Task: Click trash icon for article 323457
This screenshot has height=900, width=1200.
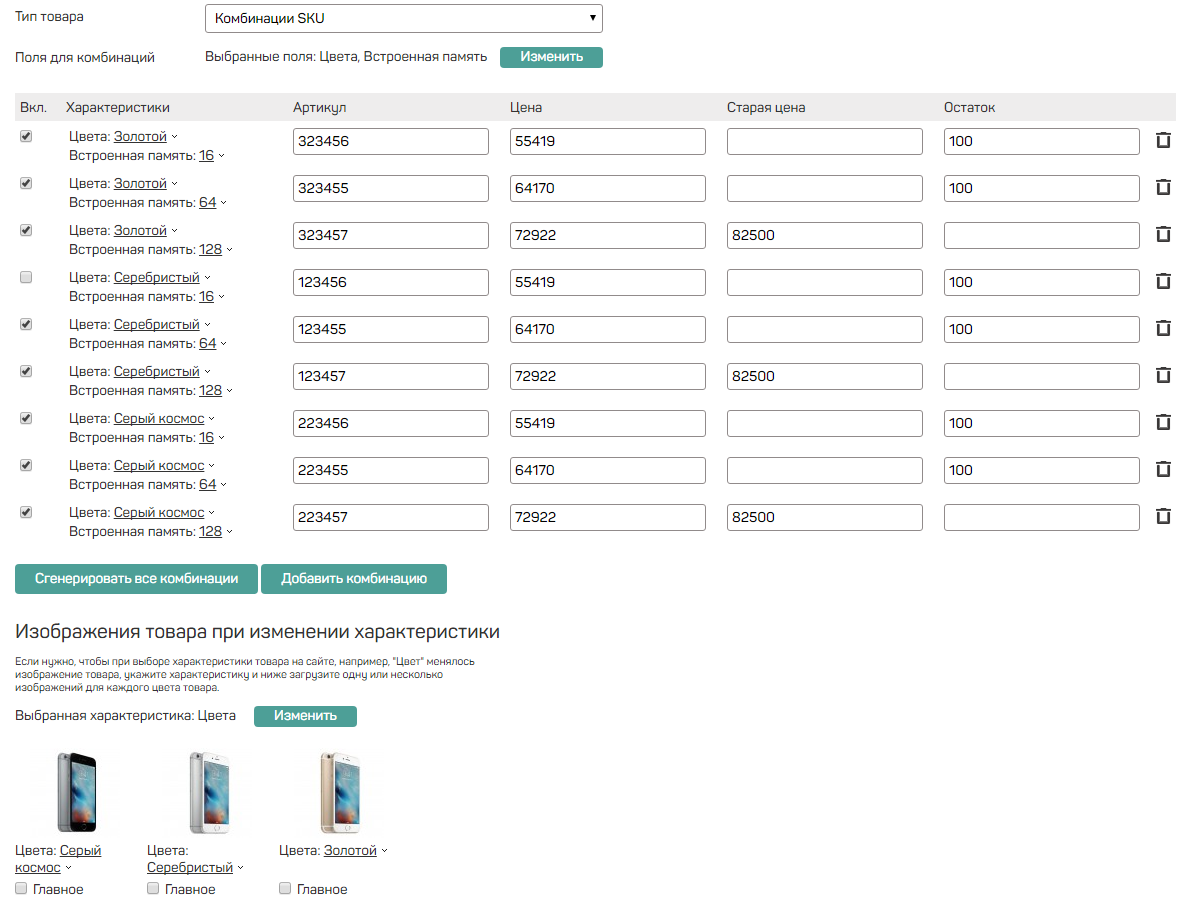Action: coord(1163,235)
